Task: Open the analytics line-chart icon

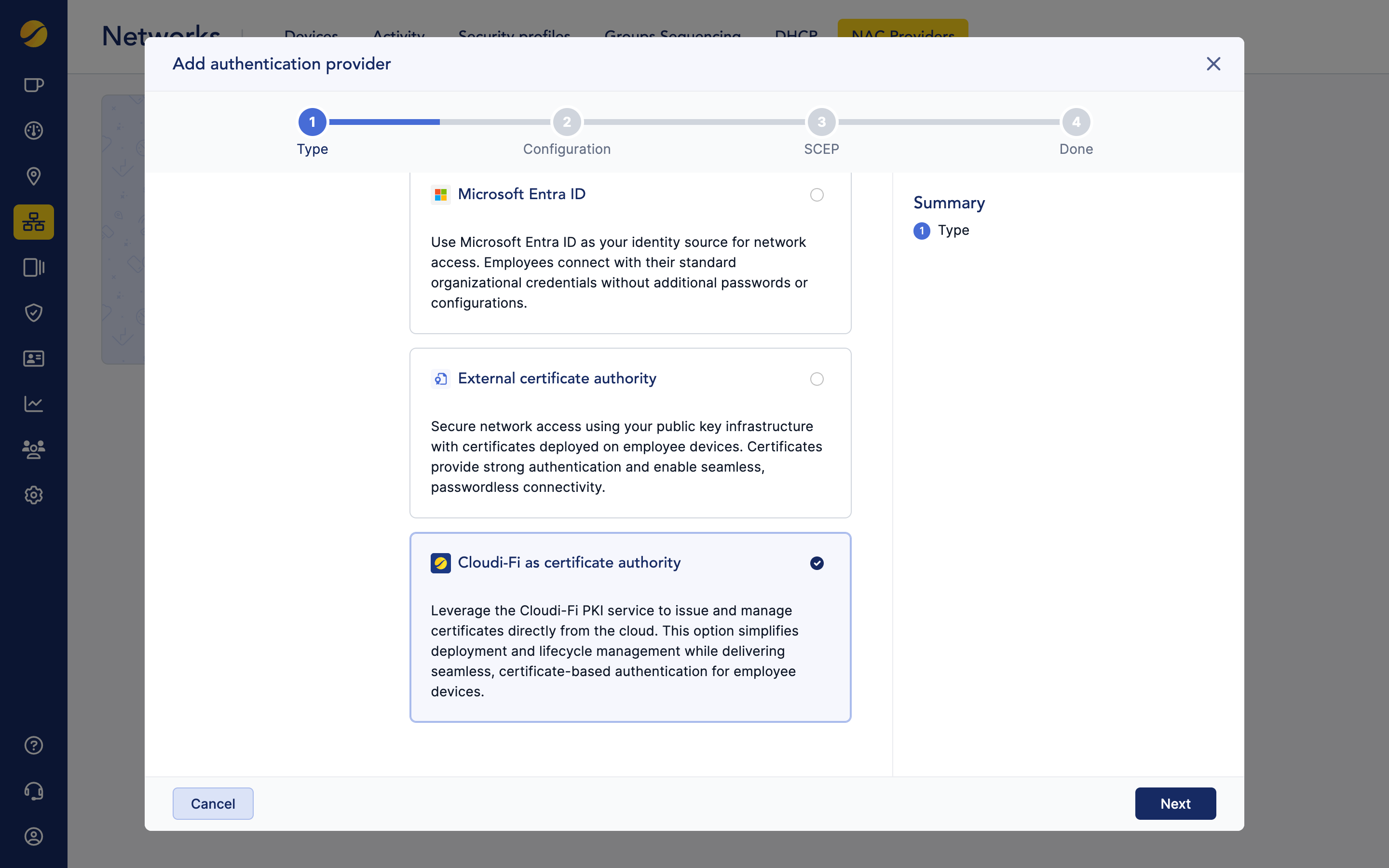Action: click(x=33, y=404)
